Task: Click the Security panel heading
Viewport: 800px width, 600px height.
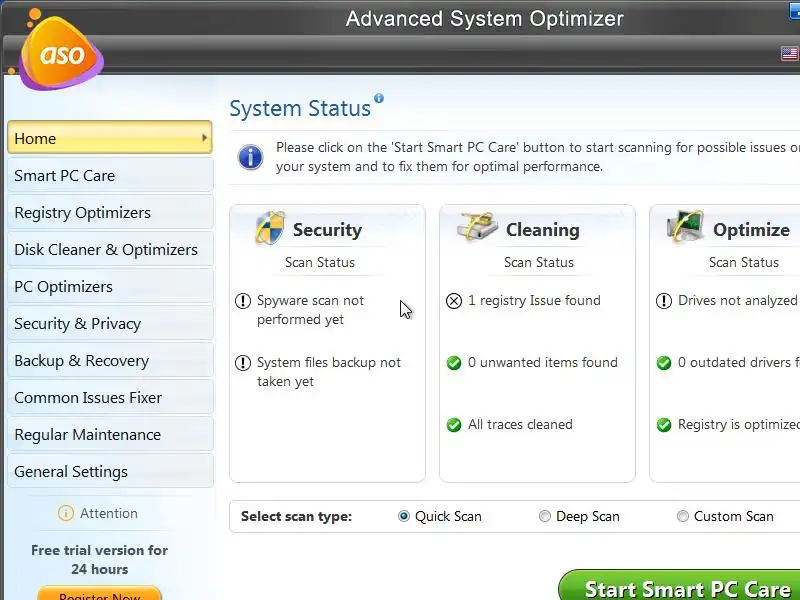Action: point(327,230)
